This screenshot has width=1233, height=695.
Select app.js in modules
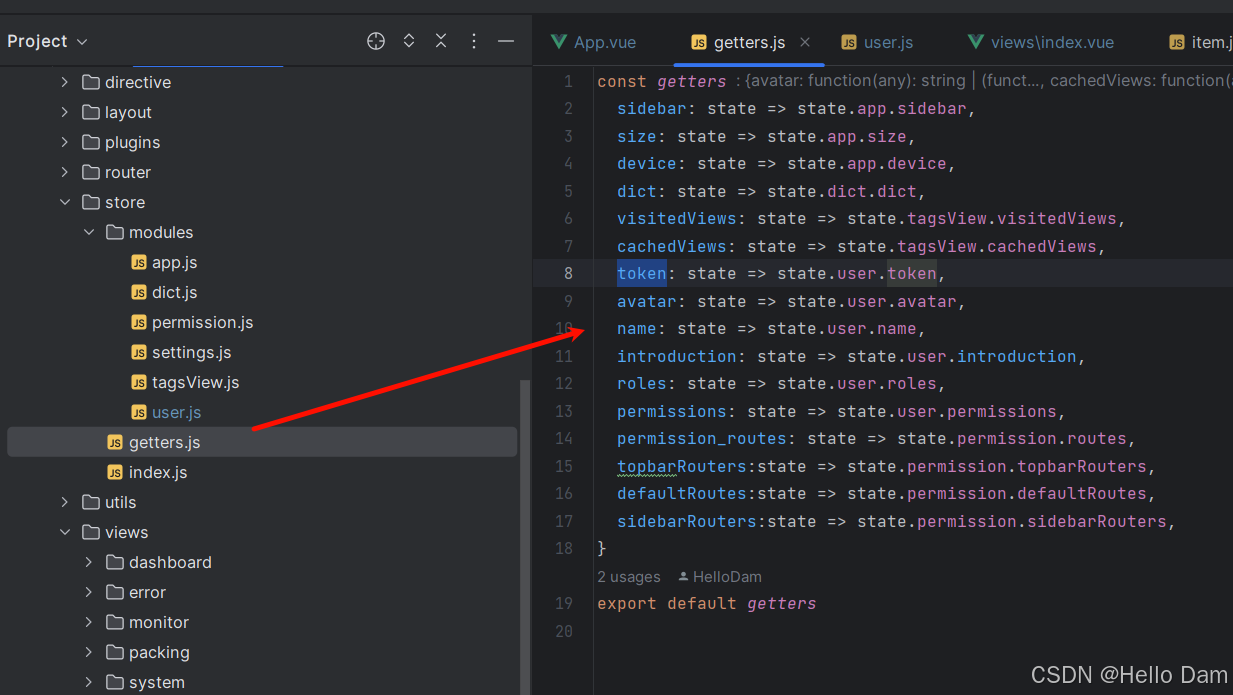click(174, 262)
